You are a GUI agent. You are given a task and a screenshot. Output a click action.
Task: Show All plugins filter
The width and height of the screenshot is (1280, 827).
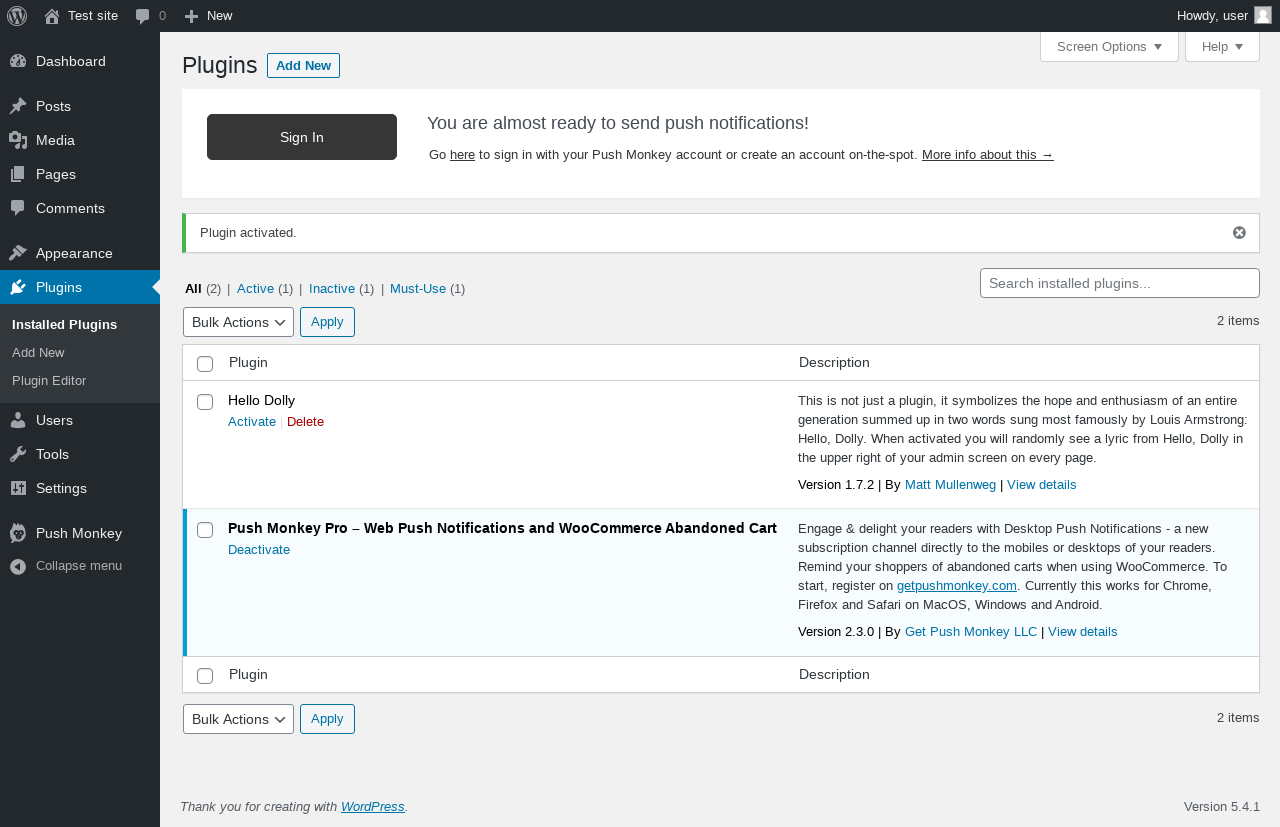(193, 288)
